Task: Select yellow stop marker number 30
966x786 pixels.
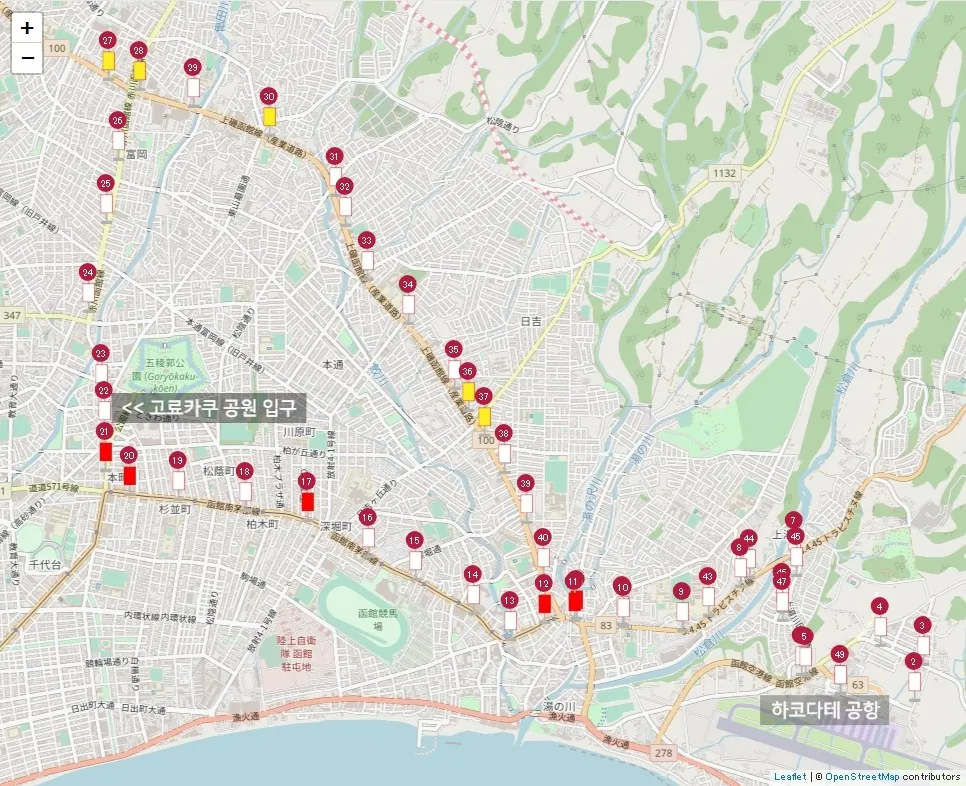Action: [269, 115]
